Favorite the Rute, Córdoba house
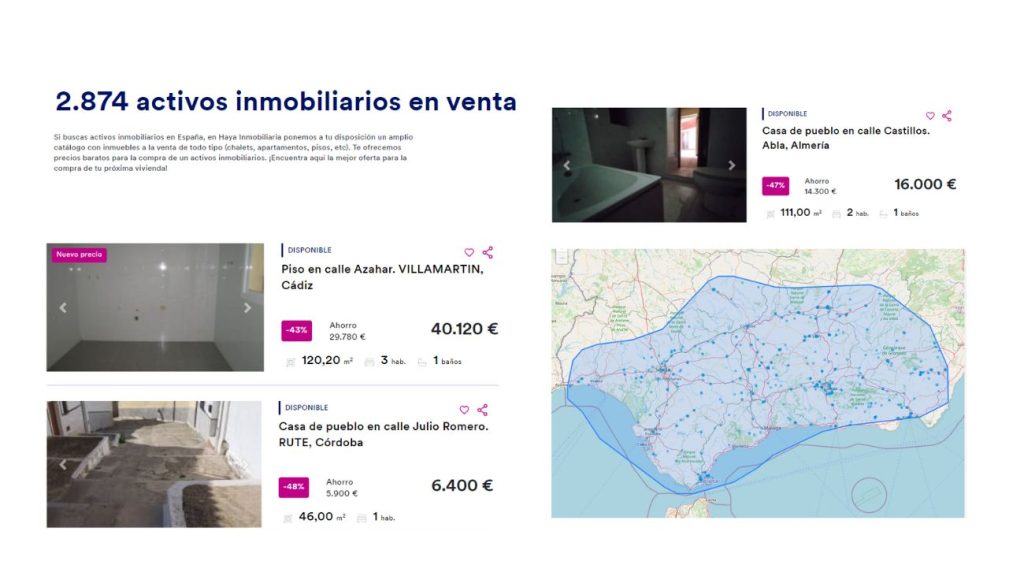 click(463, 409)
